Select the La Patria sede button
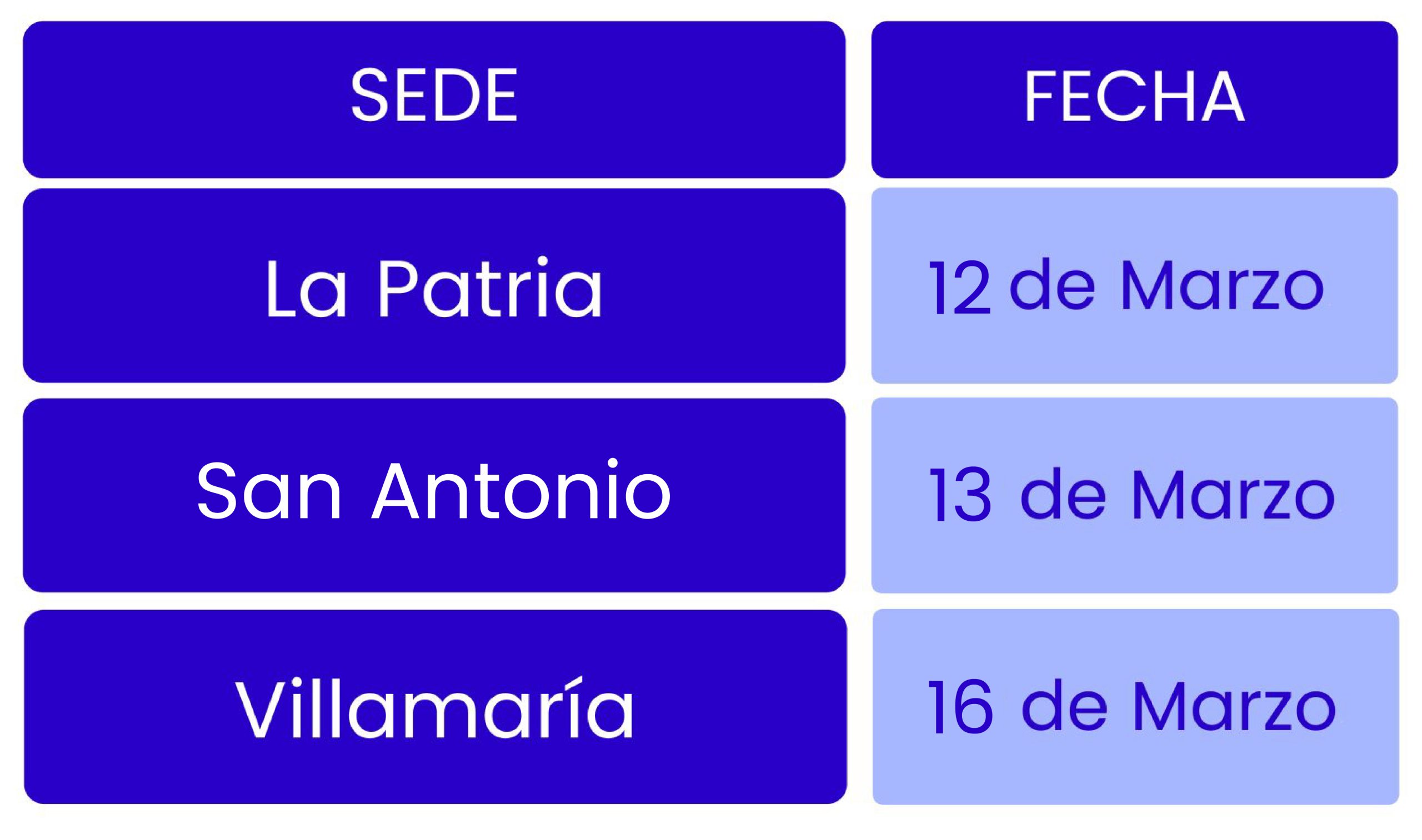Viewport: 1422px width, 840px height. click(434, 286)
